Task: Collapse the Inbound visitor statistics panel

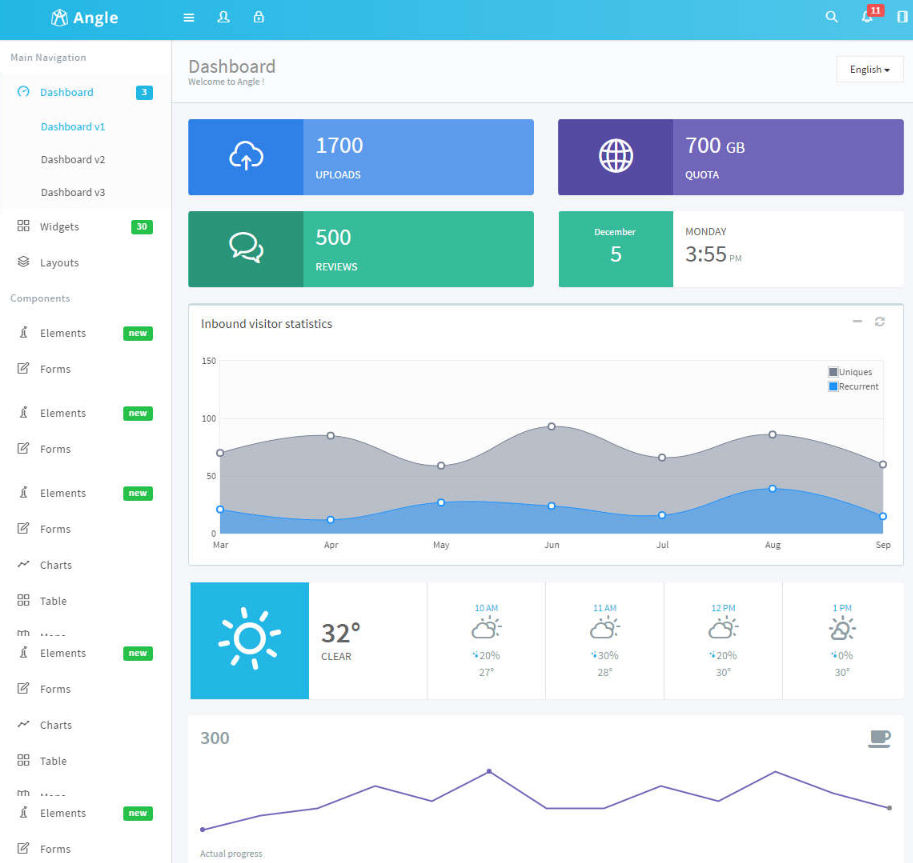Action: (x=857, y=321)
